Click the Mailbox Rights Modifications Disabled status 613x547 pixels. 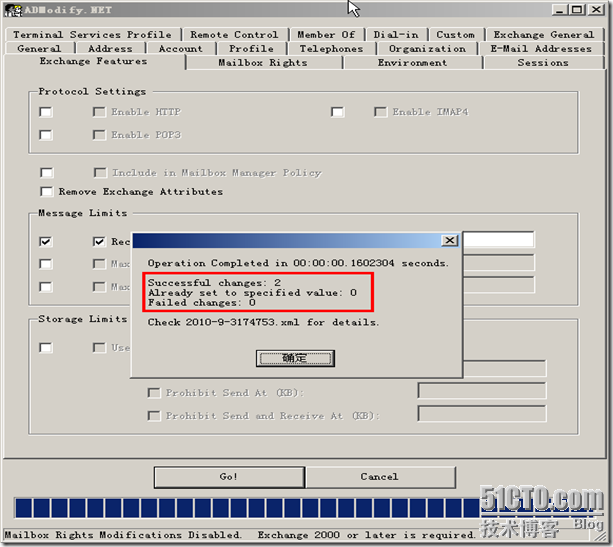click(x=123, y=535)
